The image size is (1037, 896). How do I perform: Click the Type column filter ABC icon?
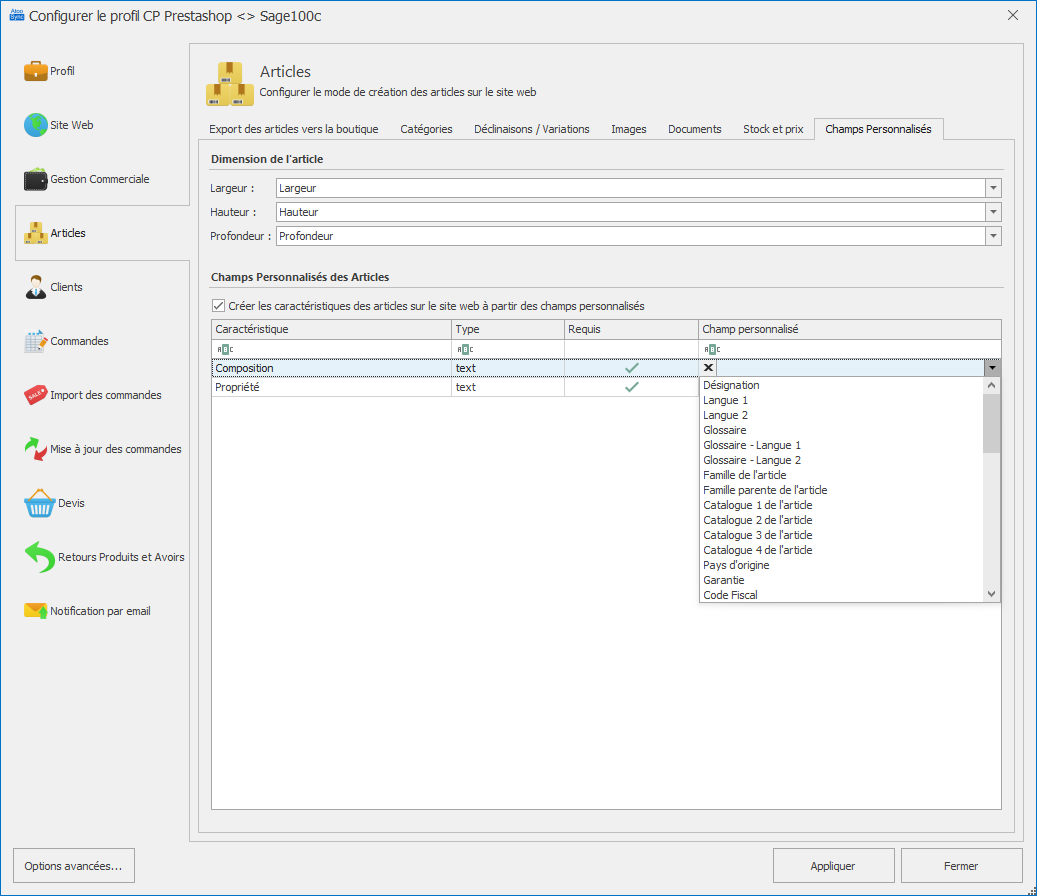(x=466, y=349)
